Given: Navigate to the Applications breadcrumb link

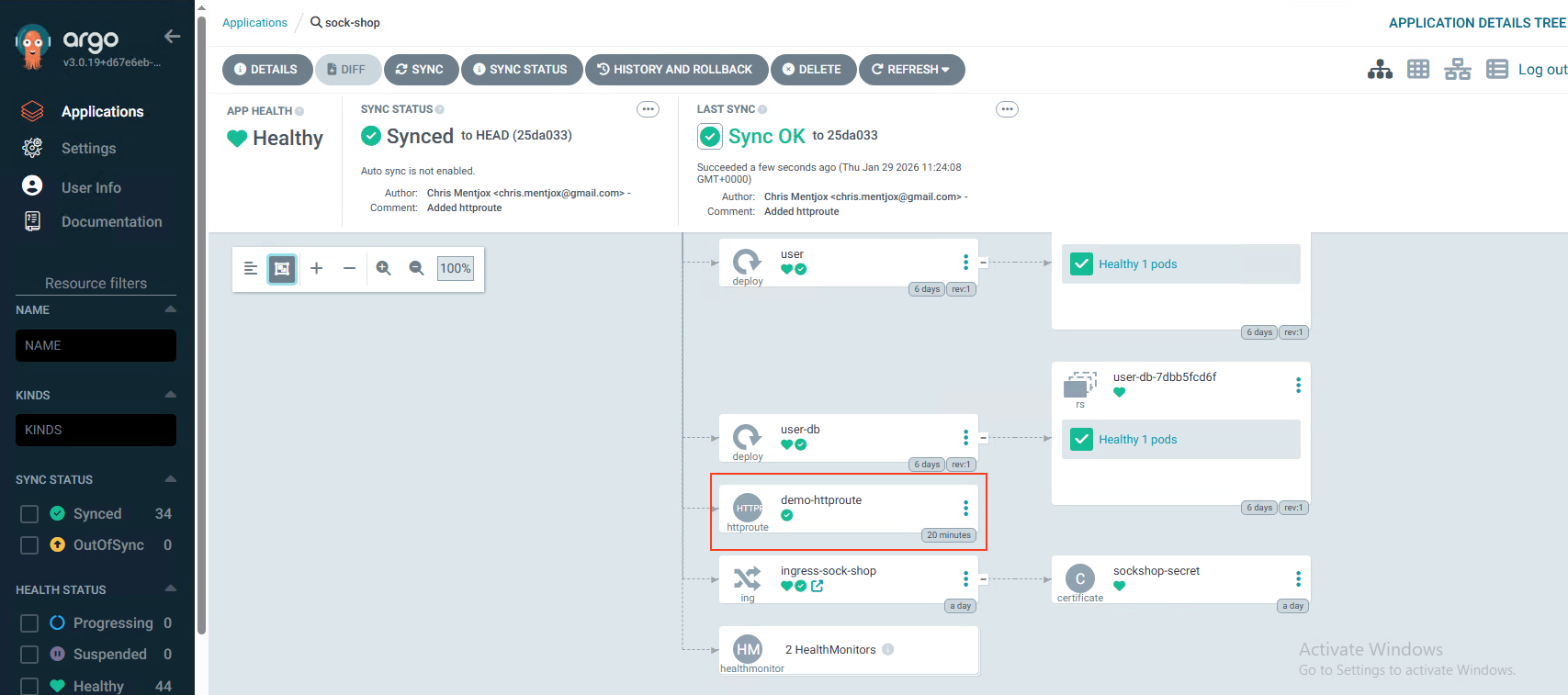Looking at the screenshot, I should pos(254,23).
